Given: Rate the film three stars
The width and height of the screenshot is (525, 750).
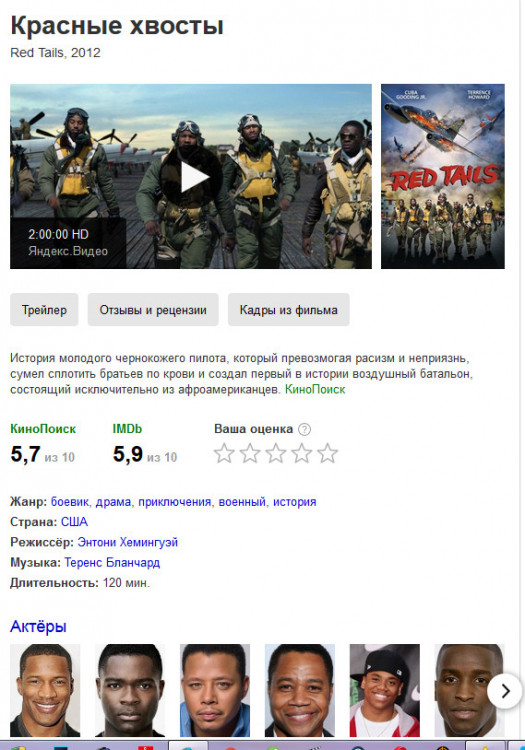Looking at the screenshot, I should 276,453.
